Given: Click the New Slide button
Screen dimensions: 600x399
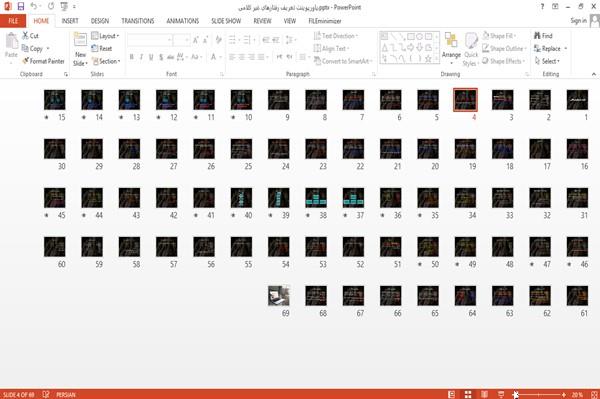Looking at the screenshot, I should pos(80,50).
